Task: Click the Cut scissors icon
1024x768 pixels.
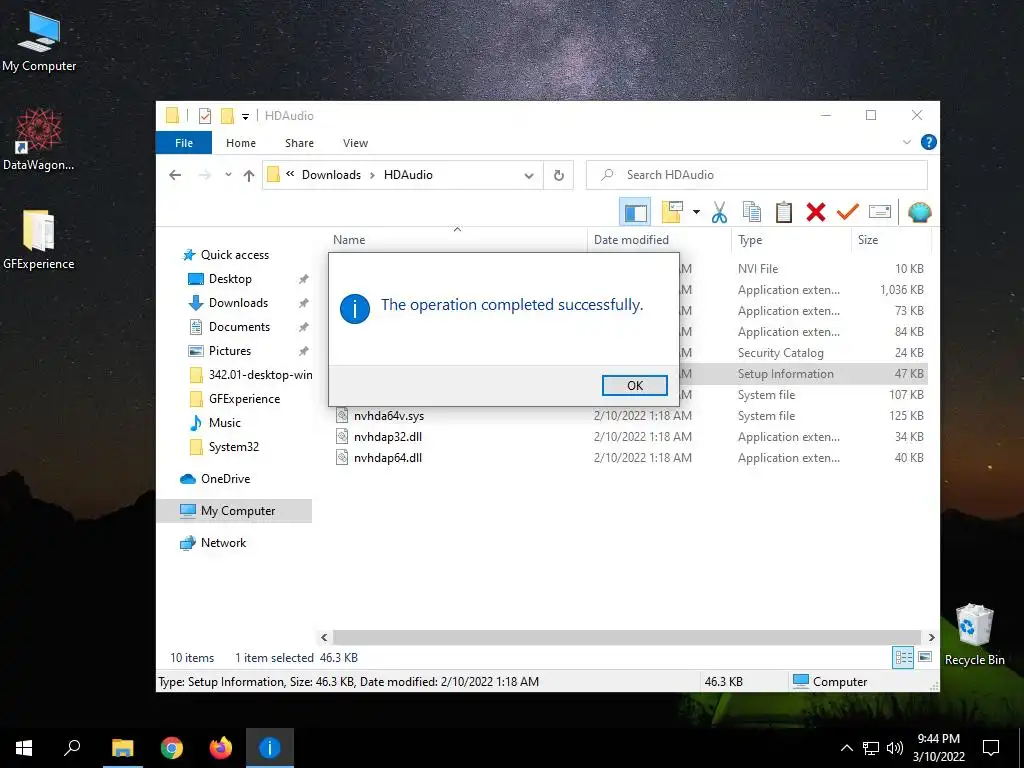Action: point(719,212)
